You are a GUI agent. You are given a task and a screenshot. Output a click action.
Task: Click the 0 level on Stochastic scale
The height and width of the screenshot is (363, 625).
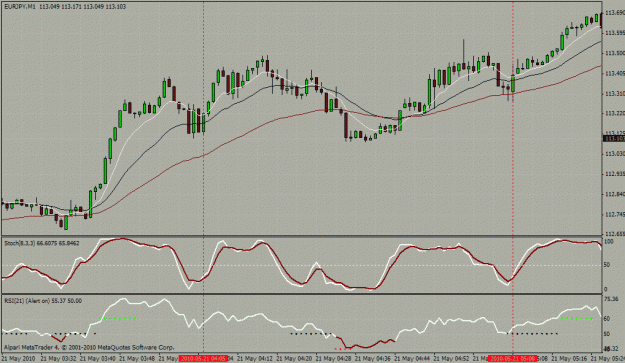point(606,290)
